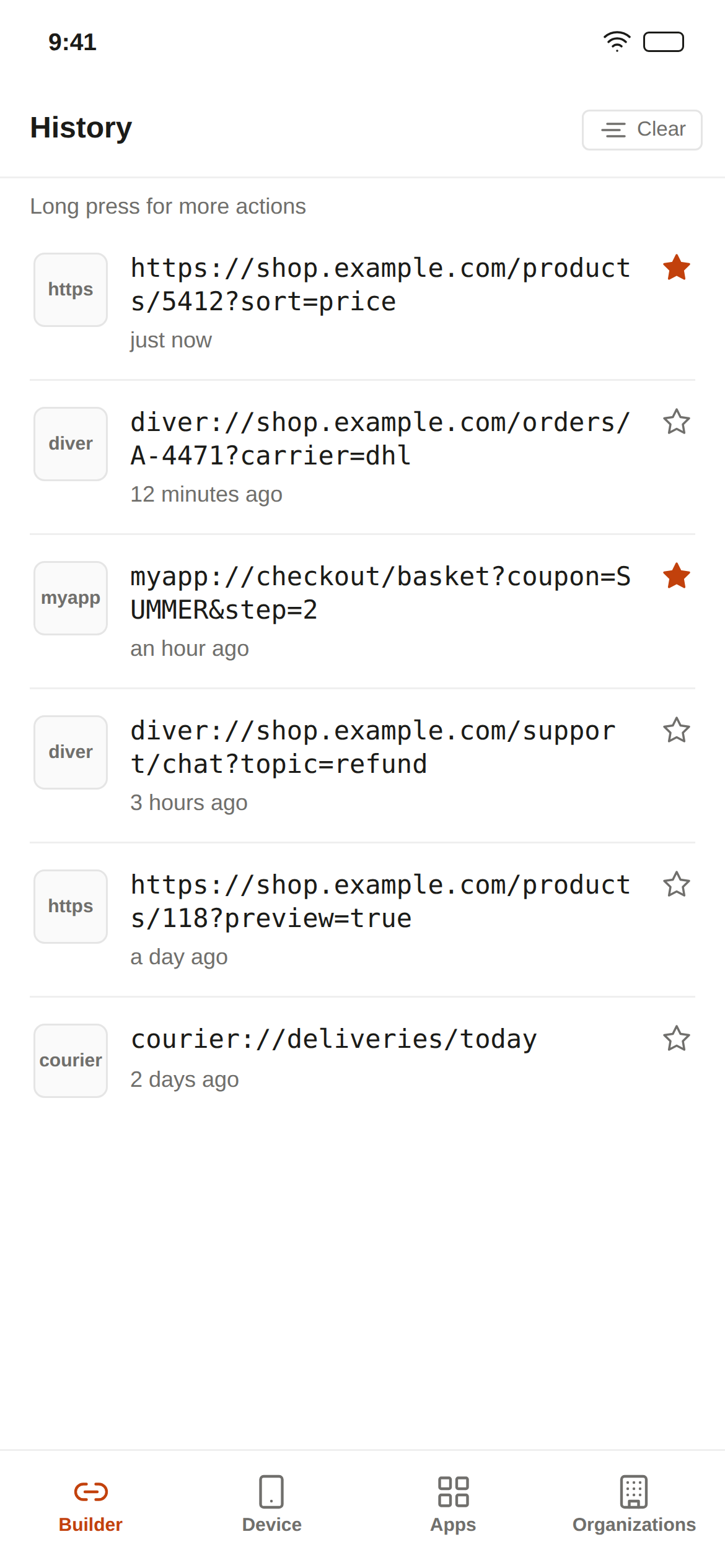Tap the Wi-Fi status icon
Image resolution: width=725 pixels, height=1568 pixels.
[617, 41]
